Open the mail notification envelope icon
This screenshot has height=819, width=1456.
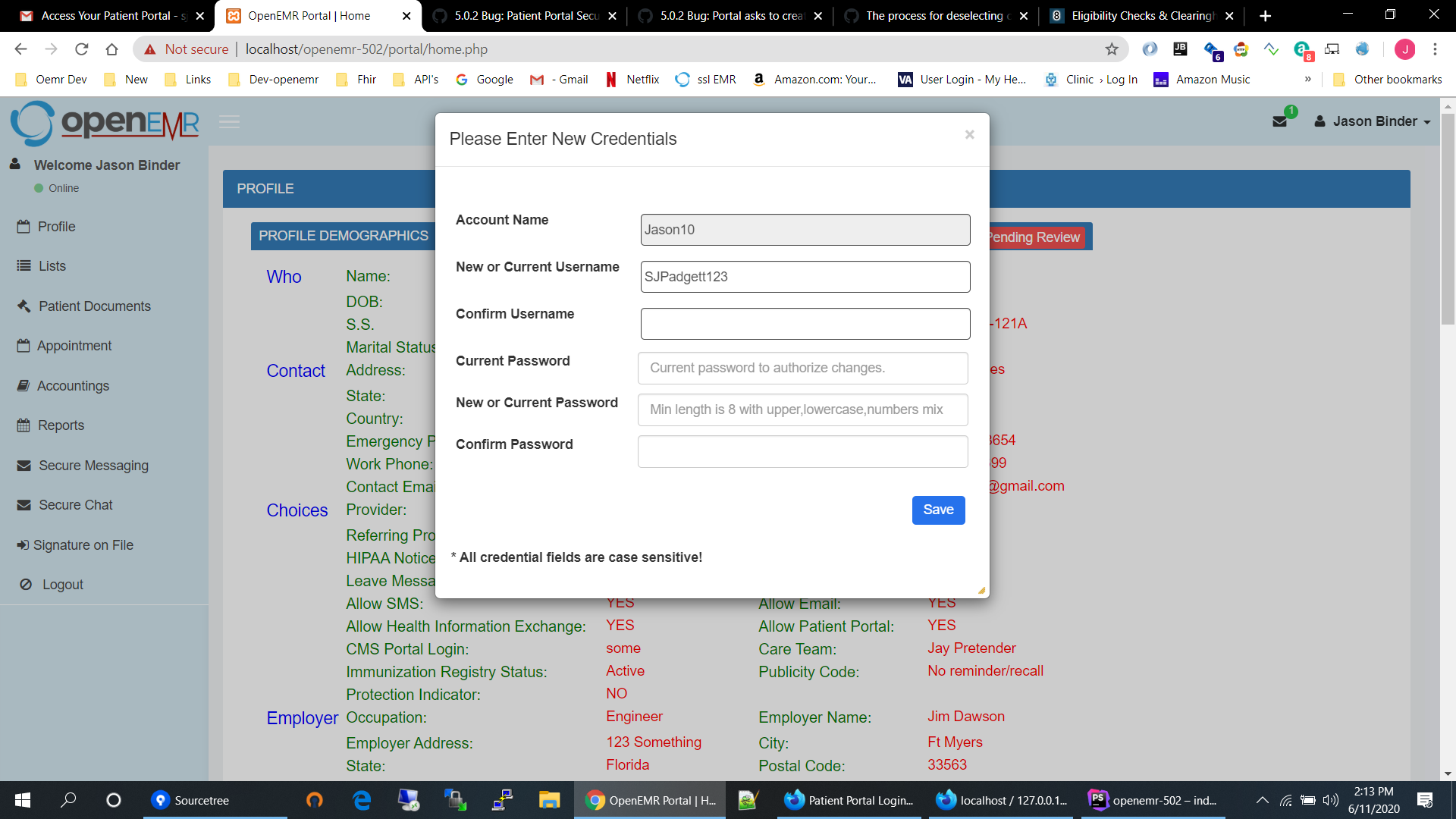tap(1282, 120)
